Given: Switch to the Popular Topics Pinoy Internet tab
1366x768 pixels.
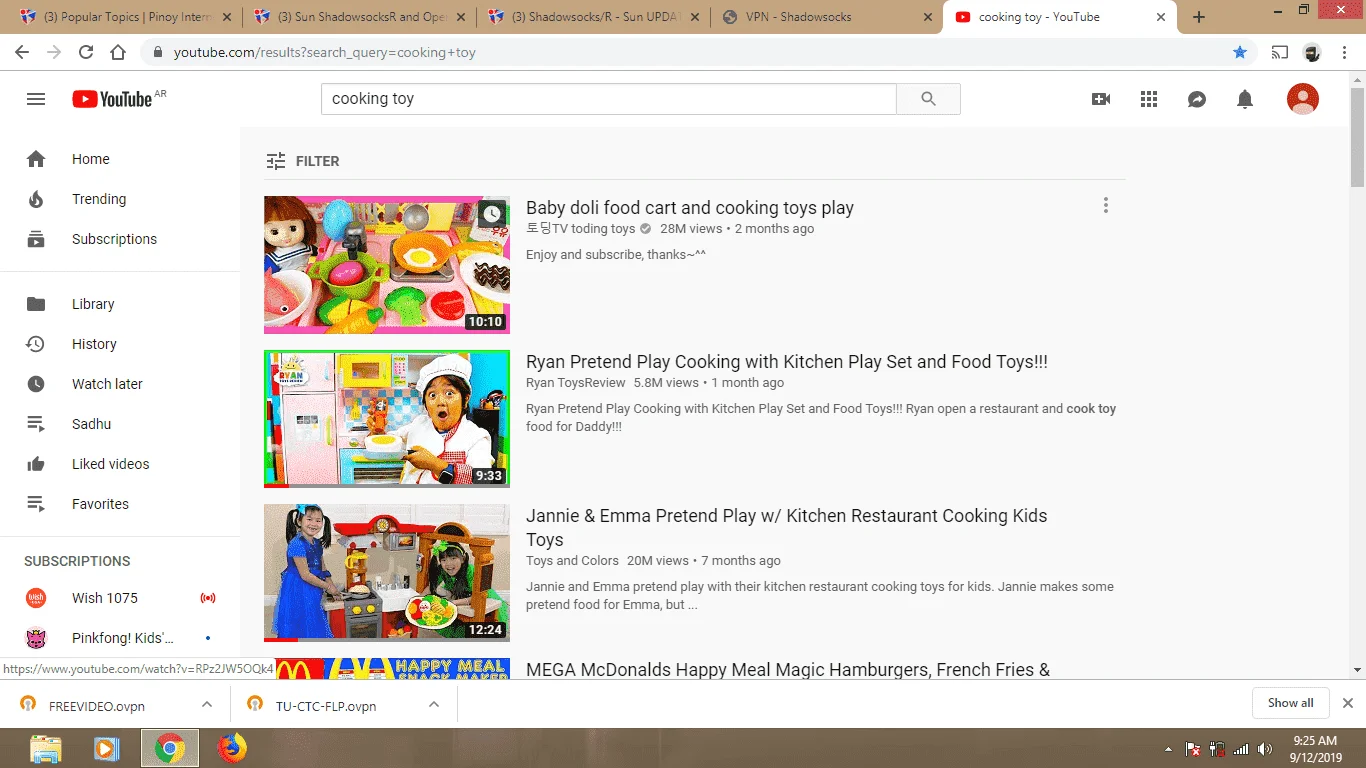Looking at the screenshot, I should click(x=125, y=17).
